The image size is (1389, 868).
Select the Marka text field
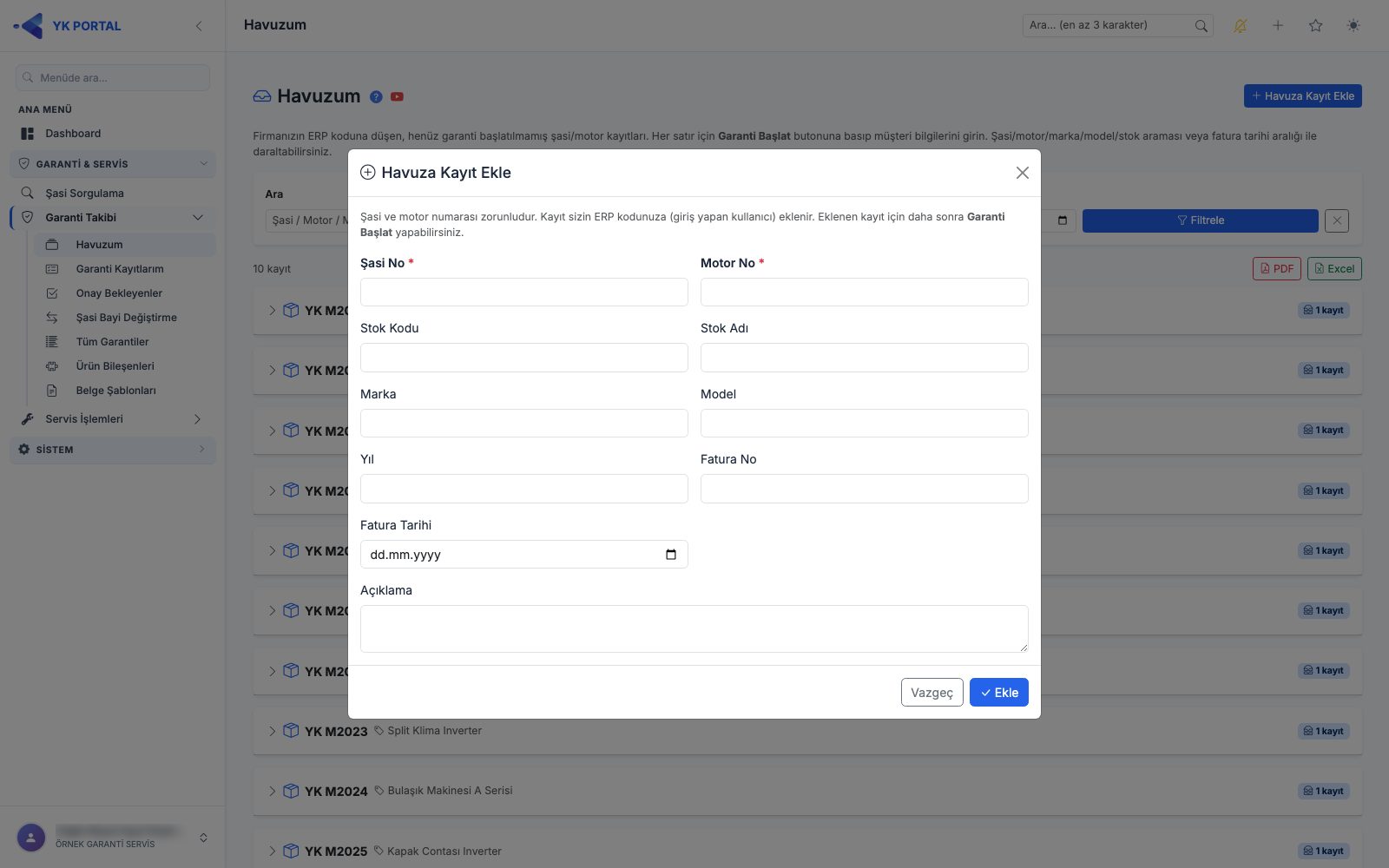pyautogui.click(x=523, y=423)
